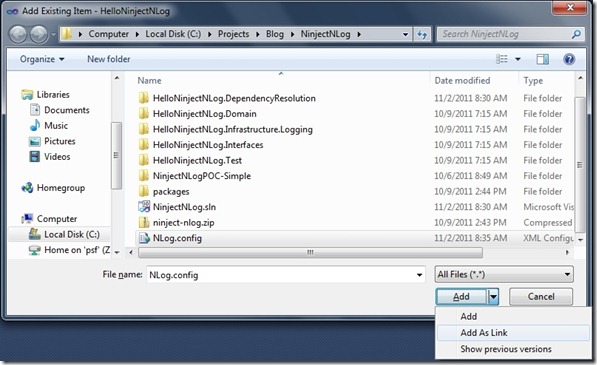597x365 pixels.
Task: Click Local Disk (C:) in the breadcrumb
Action: click(173, 34)
